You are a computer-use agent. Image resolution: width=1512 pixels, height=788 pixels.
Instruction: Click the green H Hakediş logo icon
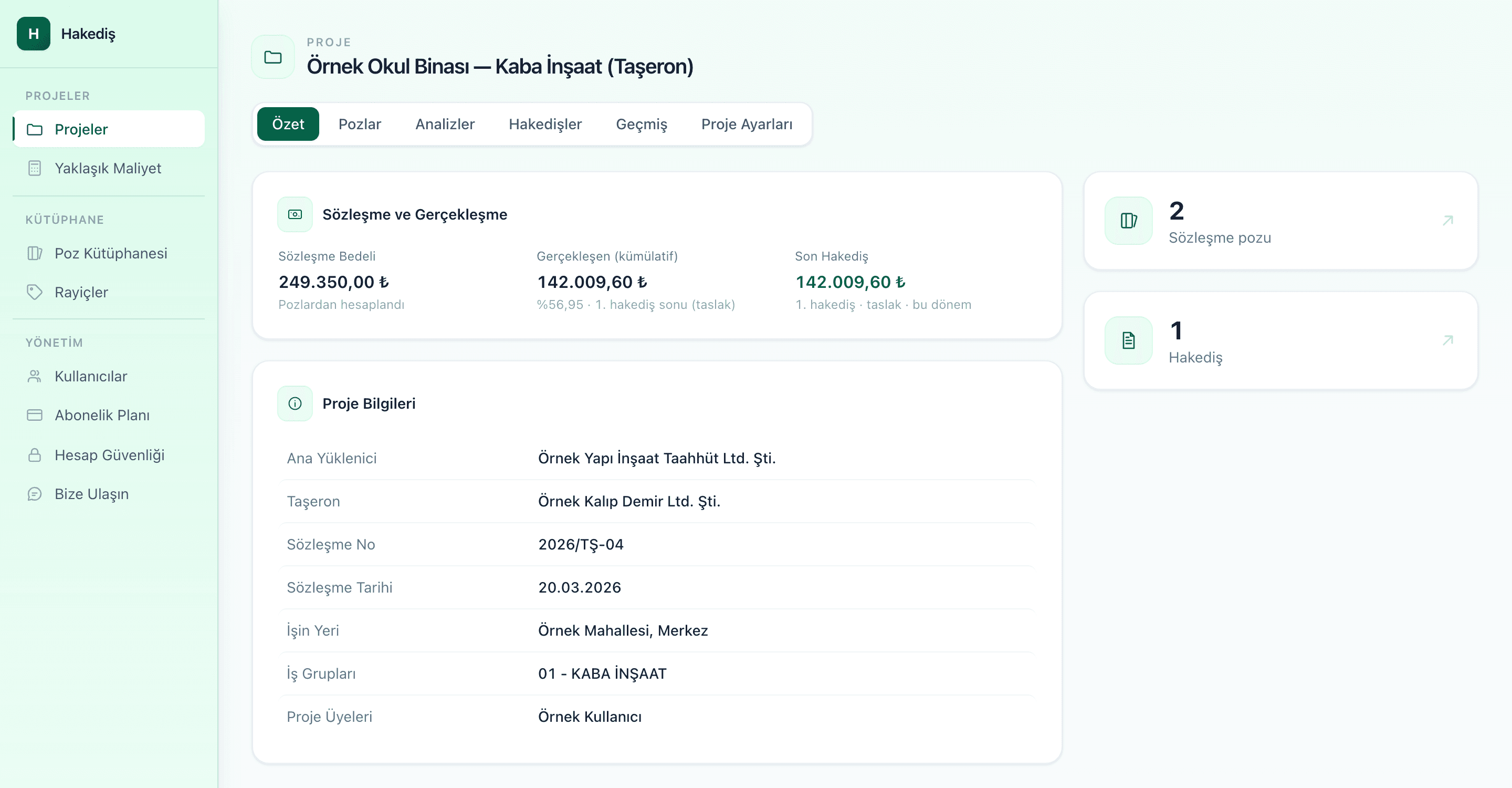34,34
